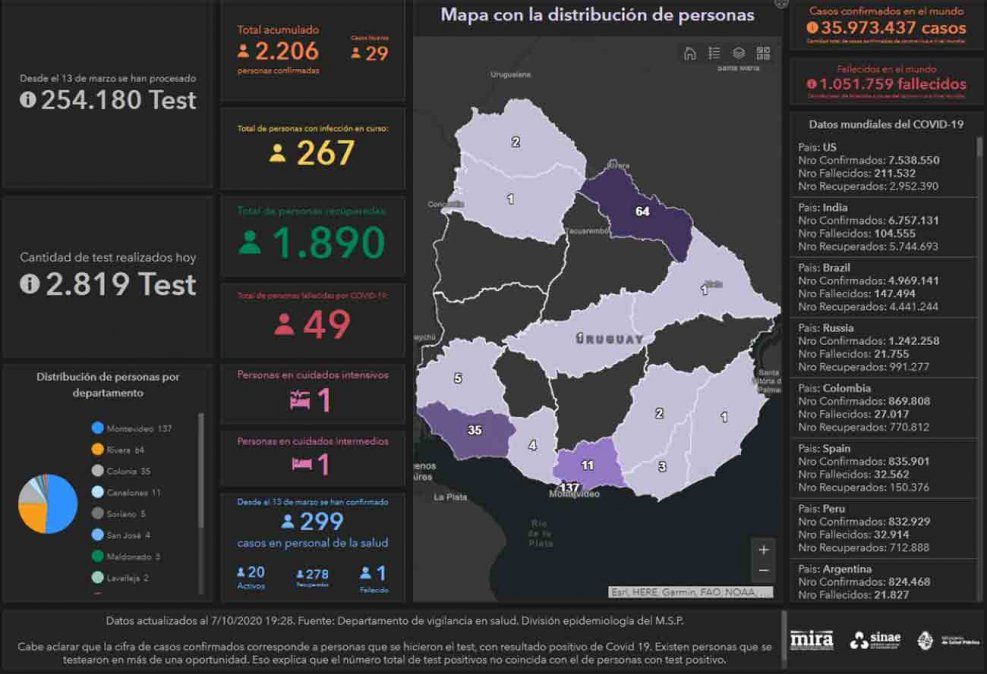Click the Rivera region labeled 64 on map
The width and height of the screenshot is (987, 674).
tap(640, 211)
